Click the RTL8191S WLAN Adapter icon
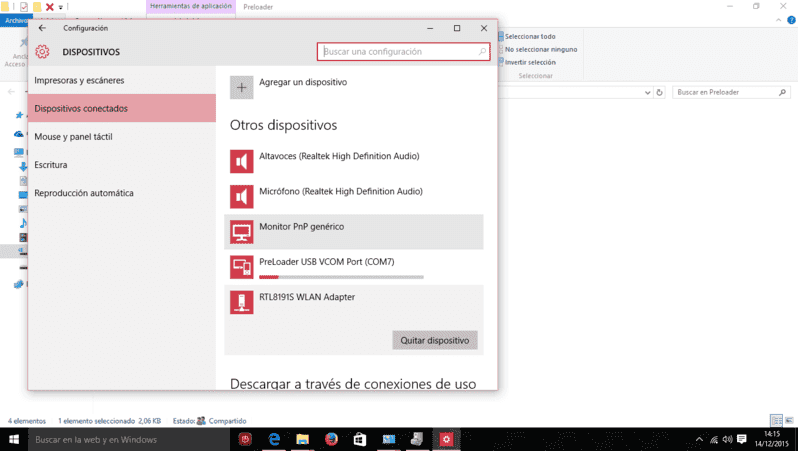 (241, 302)
